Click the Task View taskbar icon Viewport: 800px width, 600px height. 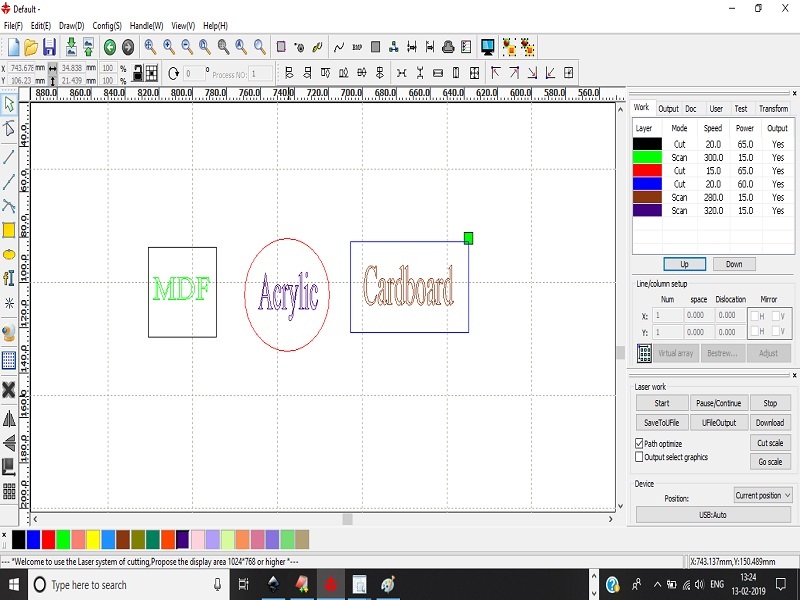[243, 584]
